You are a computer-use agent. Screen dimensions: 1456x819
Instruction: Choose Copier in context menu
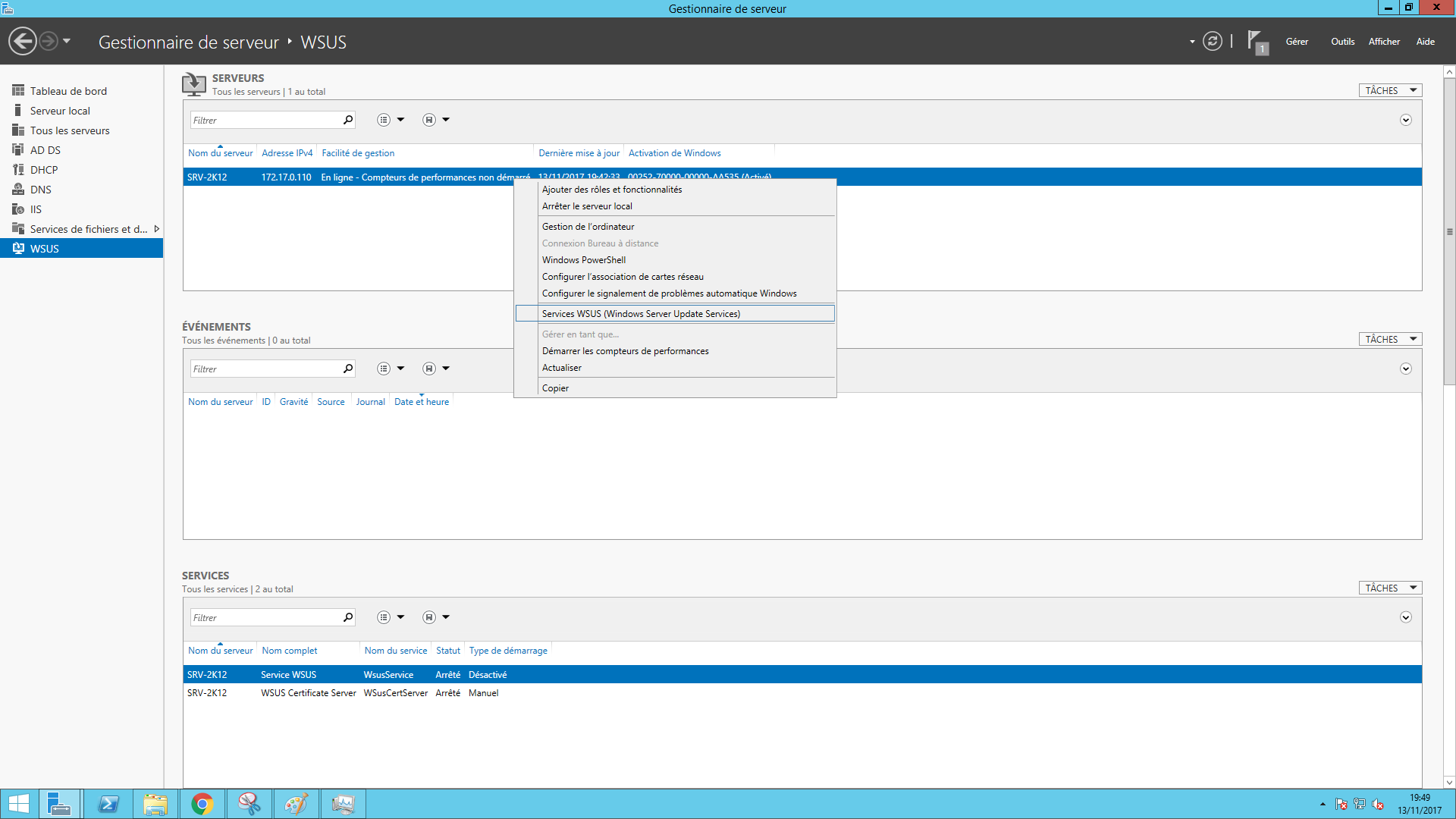tap(675, 388)
